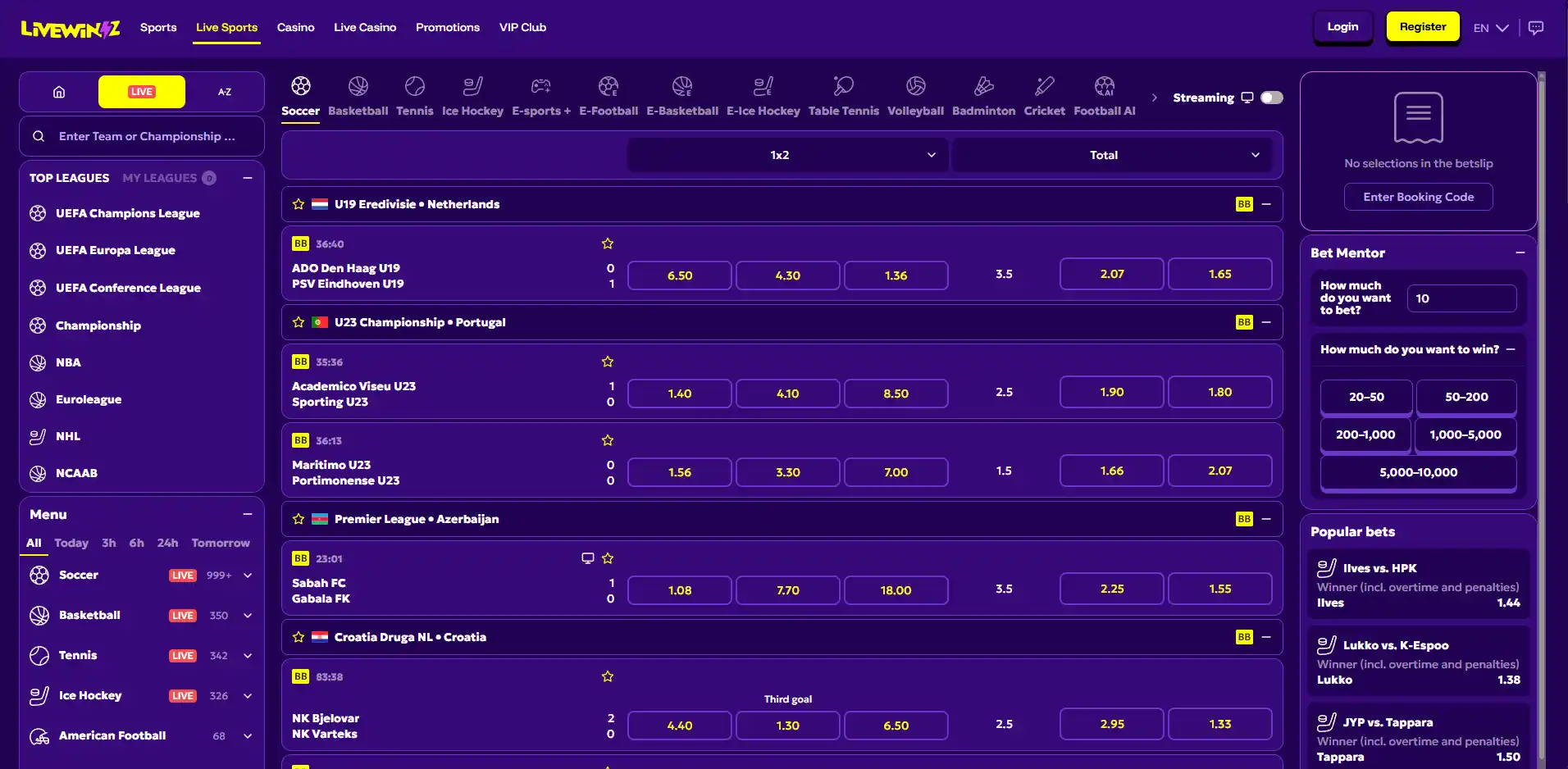Viewport: 1568px width, 769px height.
Task: Toggle the Streaming switch
Action: (1272, 98)
